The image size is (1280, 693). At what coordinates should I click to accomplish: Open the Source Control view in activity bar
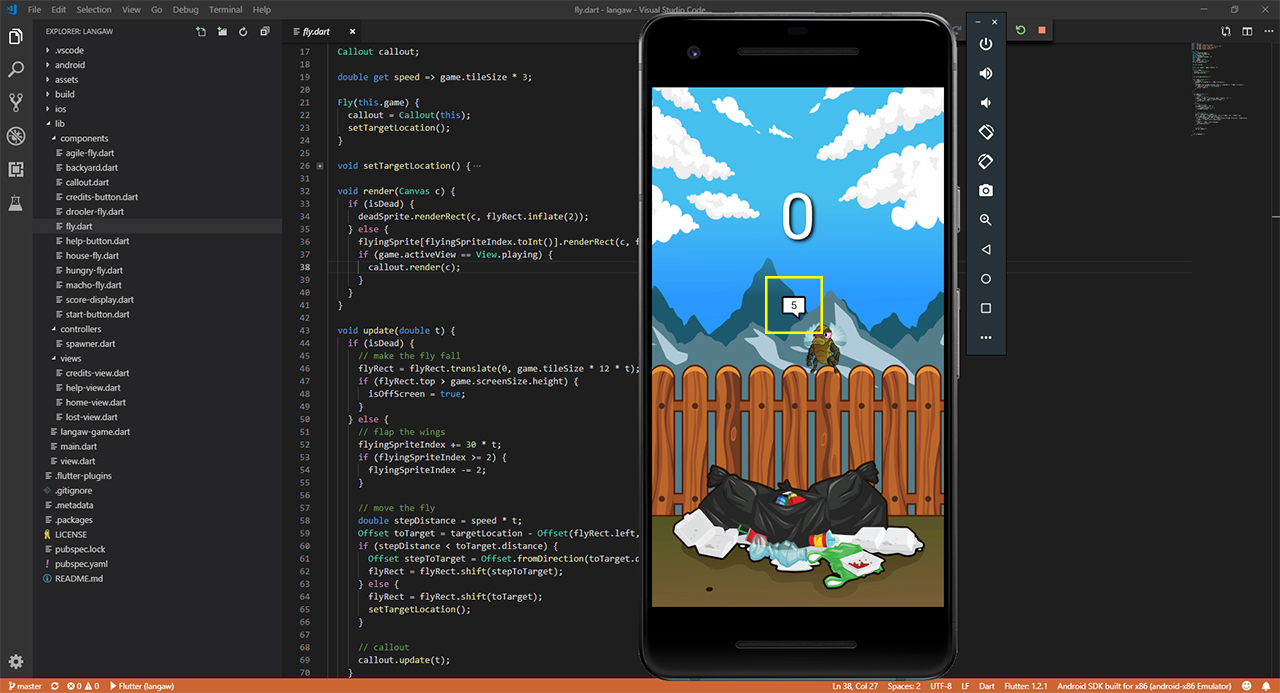[16, 102]
